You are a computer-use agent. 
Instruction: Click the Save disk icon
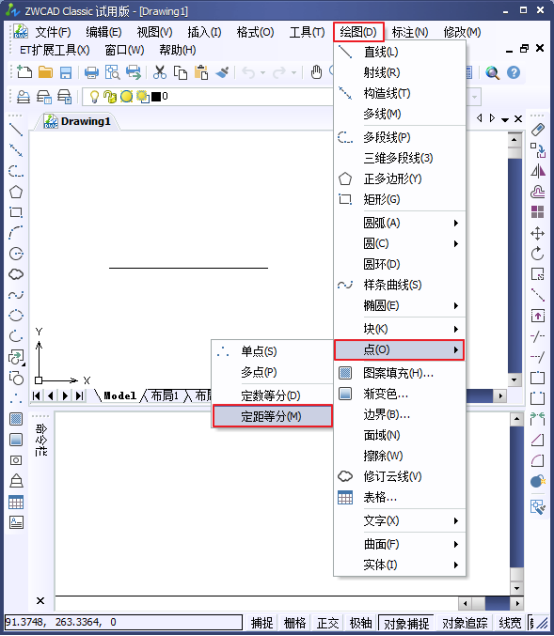click(65, 73)
